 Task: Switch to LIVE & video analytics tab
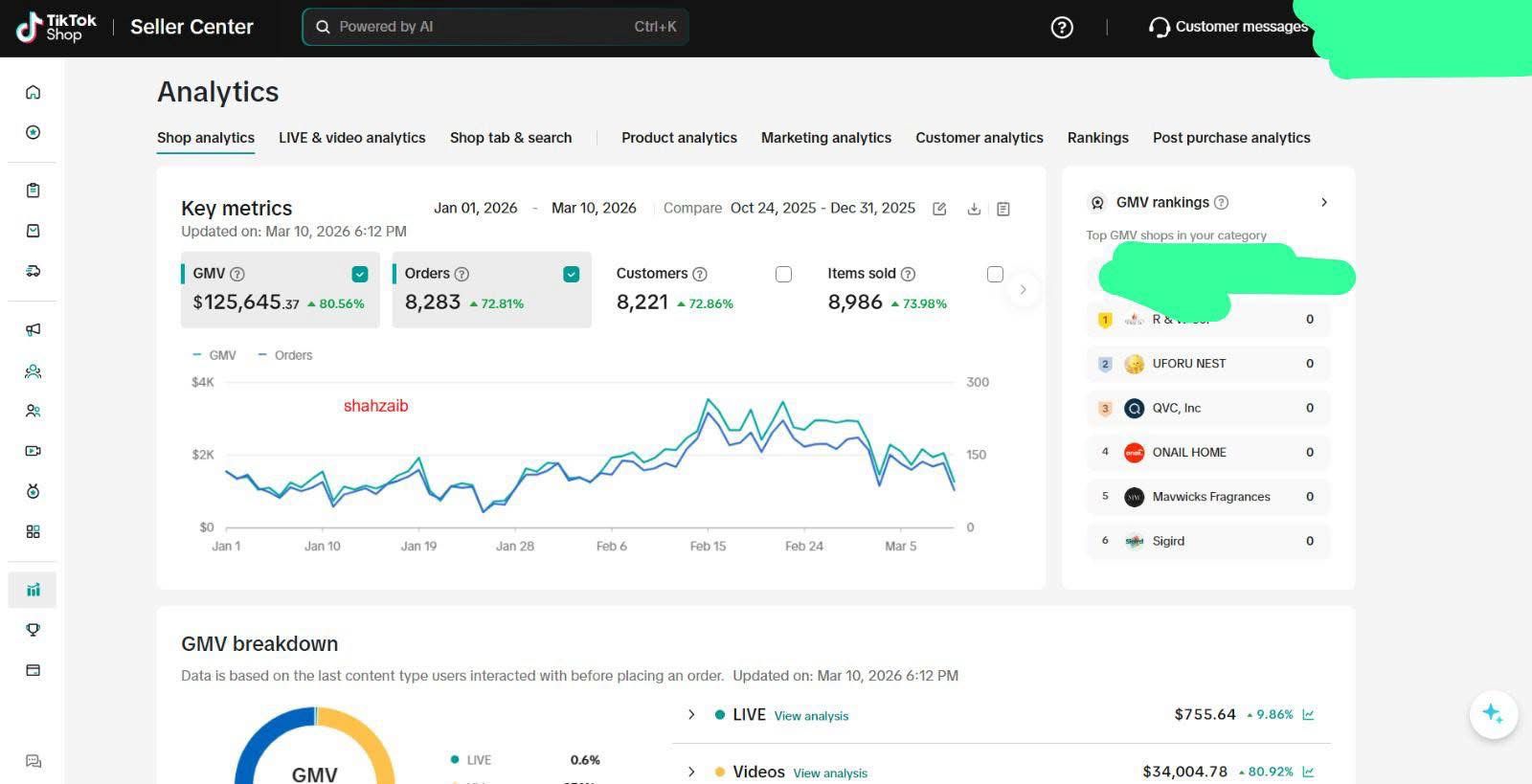[352, 138]
